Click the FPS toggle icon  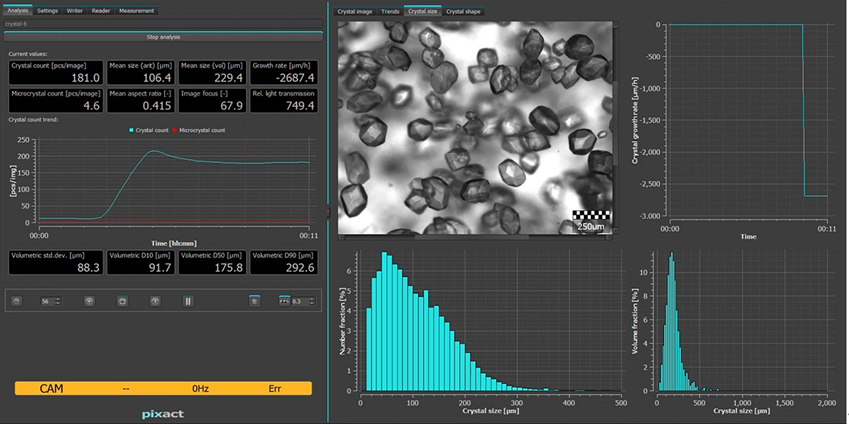(x=283, y=300)
